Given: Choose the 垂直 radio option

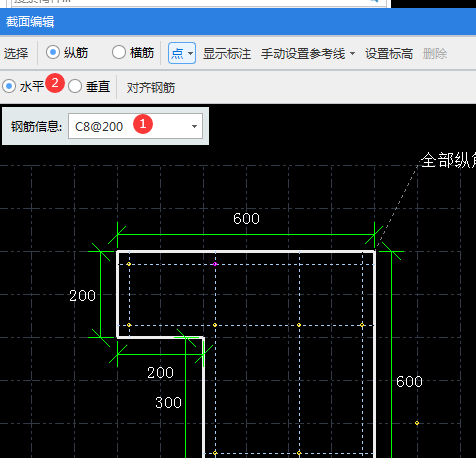Looking at the screenshot, I should coord(75,86).
